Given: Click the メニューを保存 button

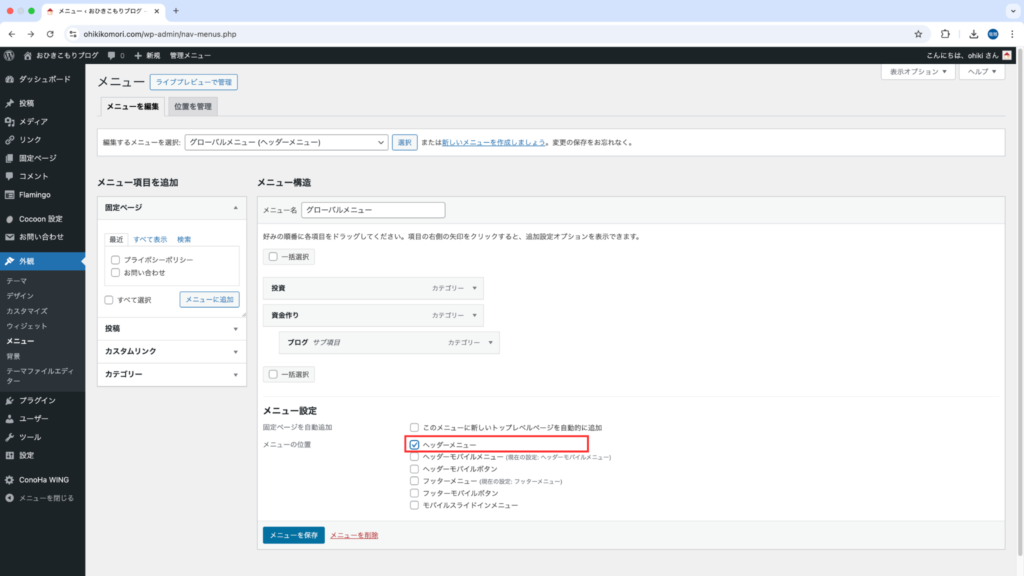Looking at the screenshot, I should pyautogui.click(x=293, y=535).
